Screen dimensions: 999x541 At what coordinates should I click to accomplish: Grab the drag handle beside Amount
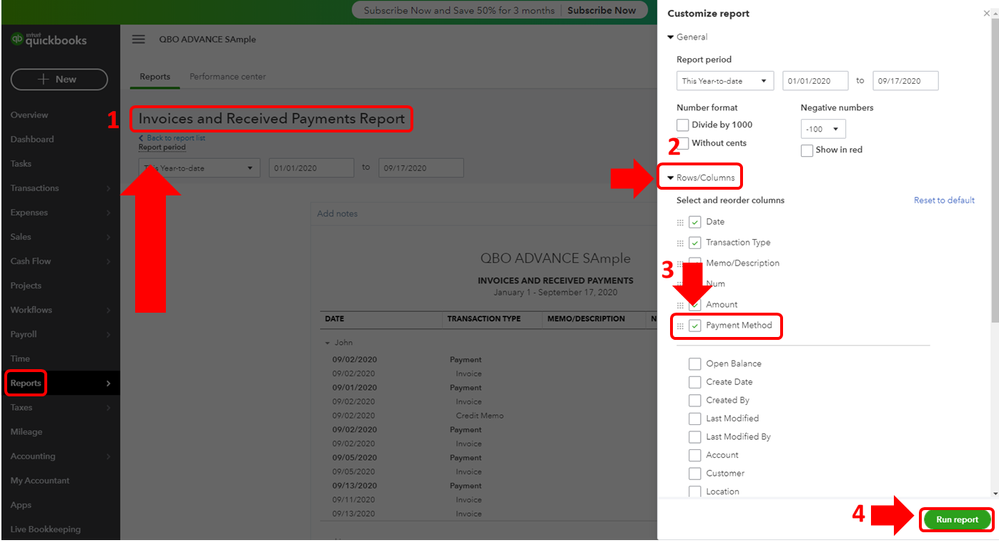680,305
